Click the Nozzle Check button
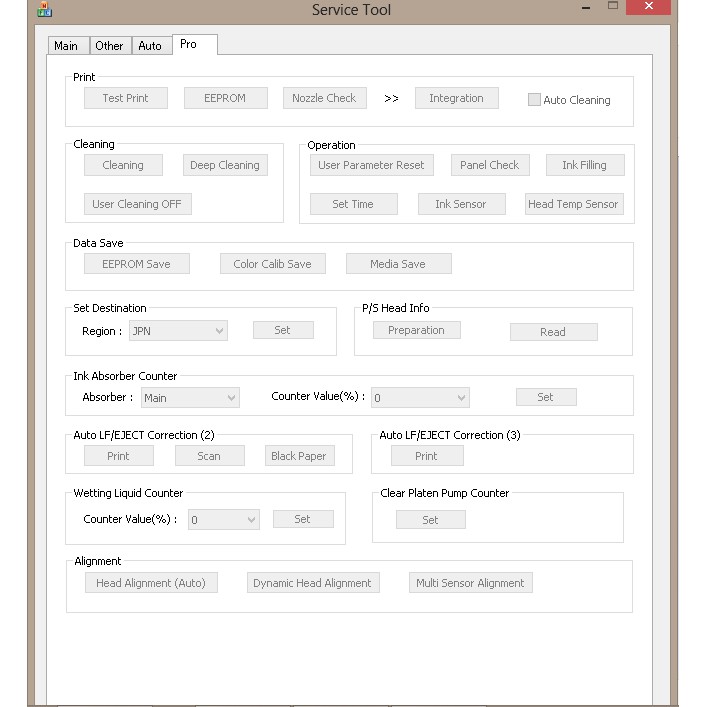707x707 pixels. (324, 98)
